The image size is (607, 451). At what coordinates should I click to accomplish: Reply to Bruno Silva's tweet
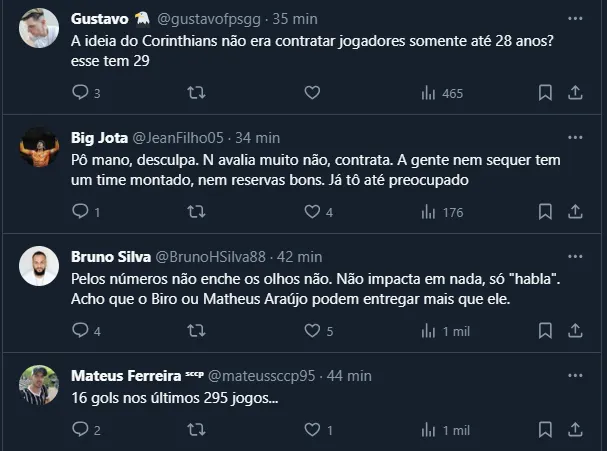coord(82,330)
